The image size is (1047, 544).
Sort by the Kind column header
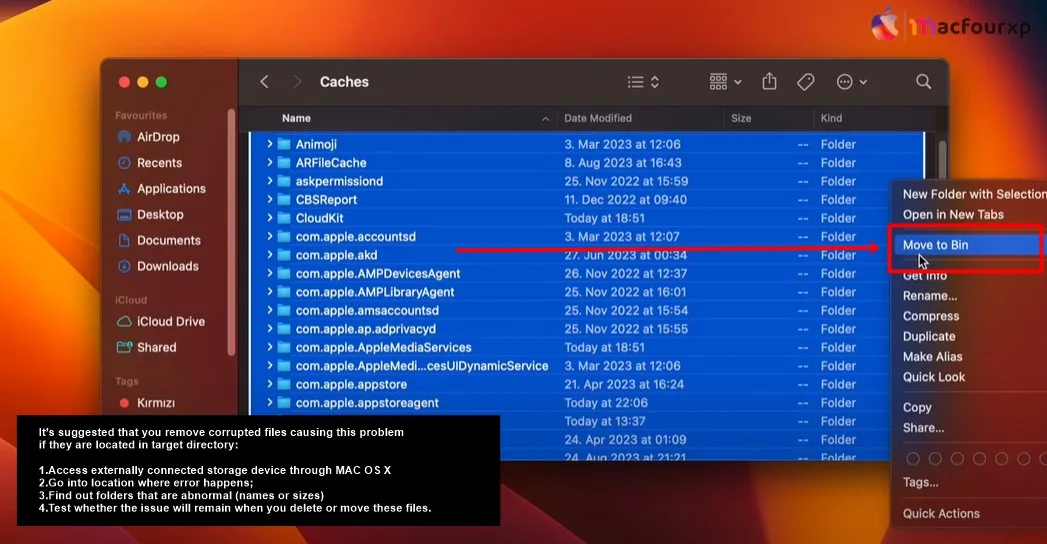click(831, 118)
